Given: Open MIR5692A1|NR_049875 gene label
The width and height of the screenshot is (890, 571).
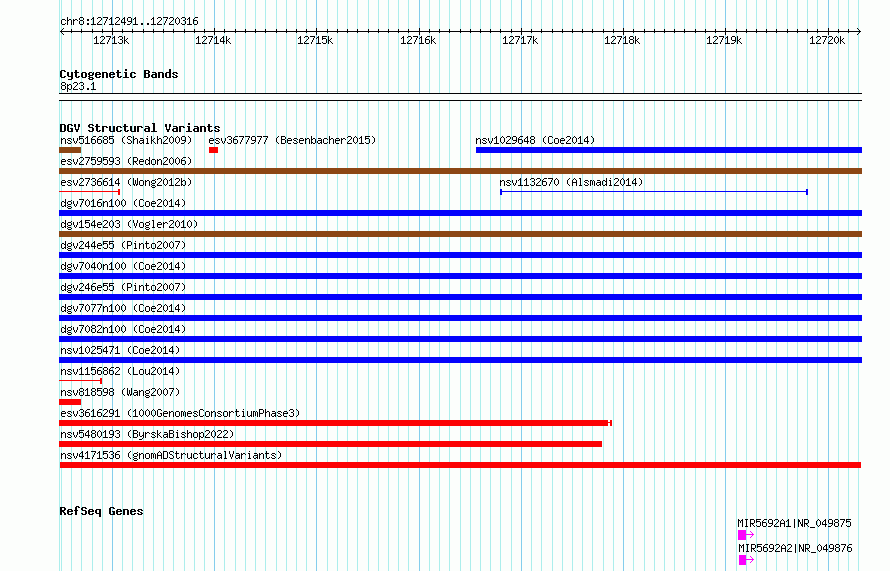Looking at the screenshot, I should [x=795, y=523].
